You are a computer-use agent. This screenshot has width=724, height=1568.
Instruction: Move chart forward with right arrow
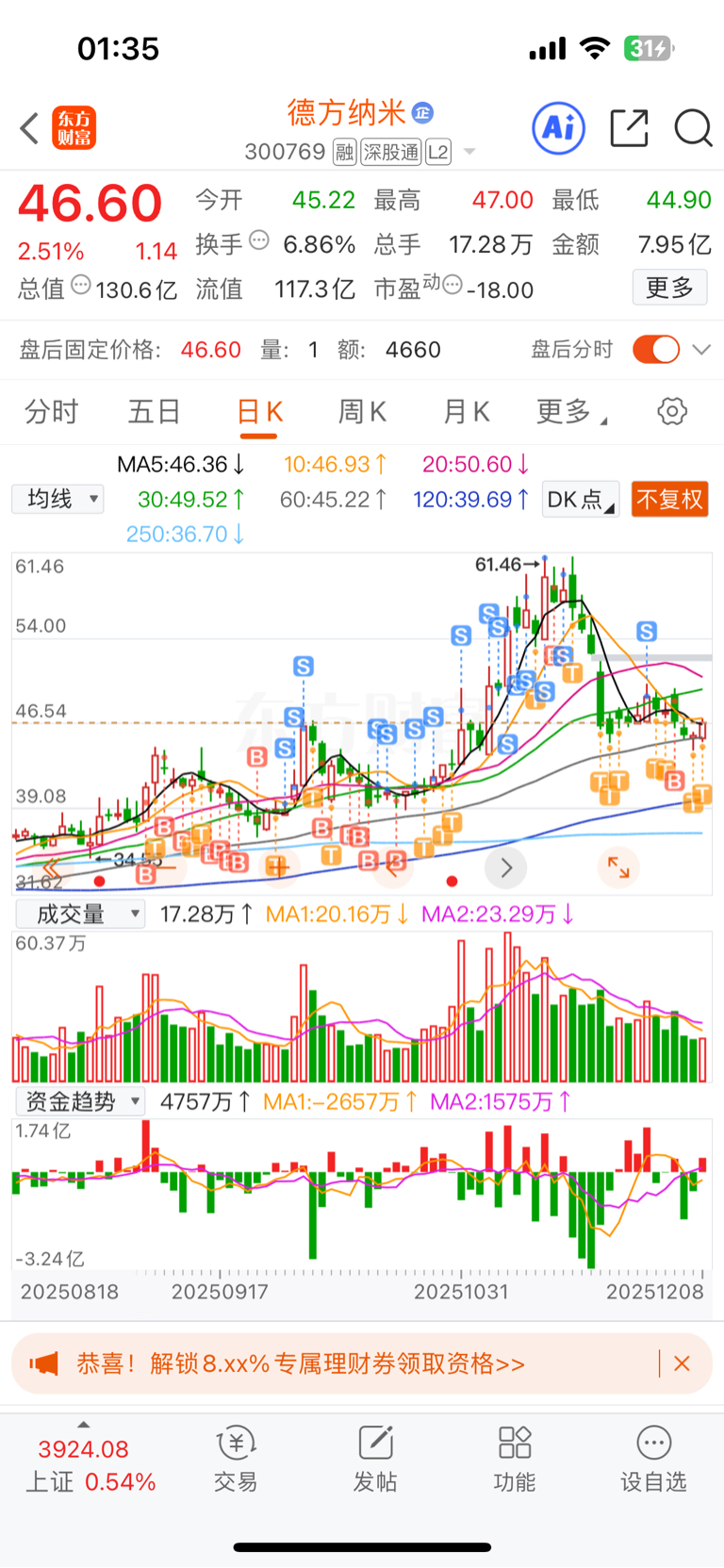coord(506,867)
